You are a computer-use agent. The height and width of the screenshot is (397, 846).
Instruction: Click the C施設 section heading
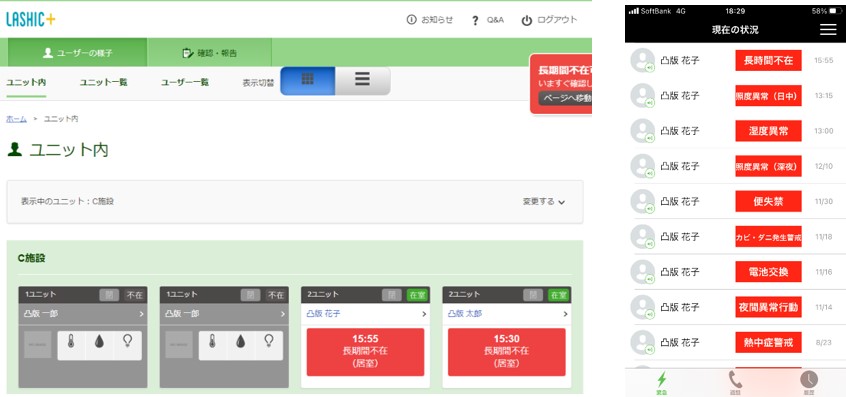[32, 258]
